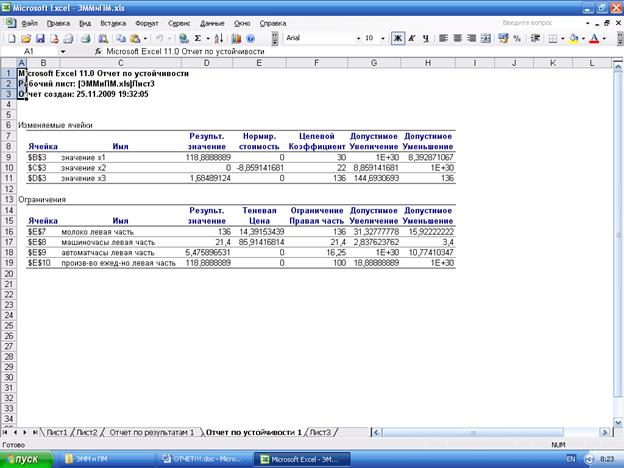
Task: Expand the Name Box dropdown arrow
Action: pyautogui.click(x=63, y=50)
